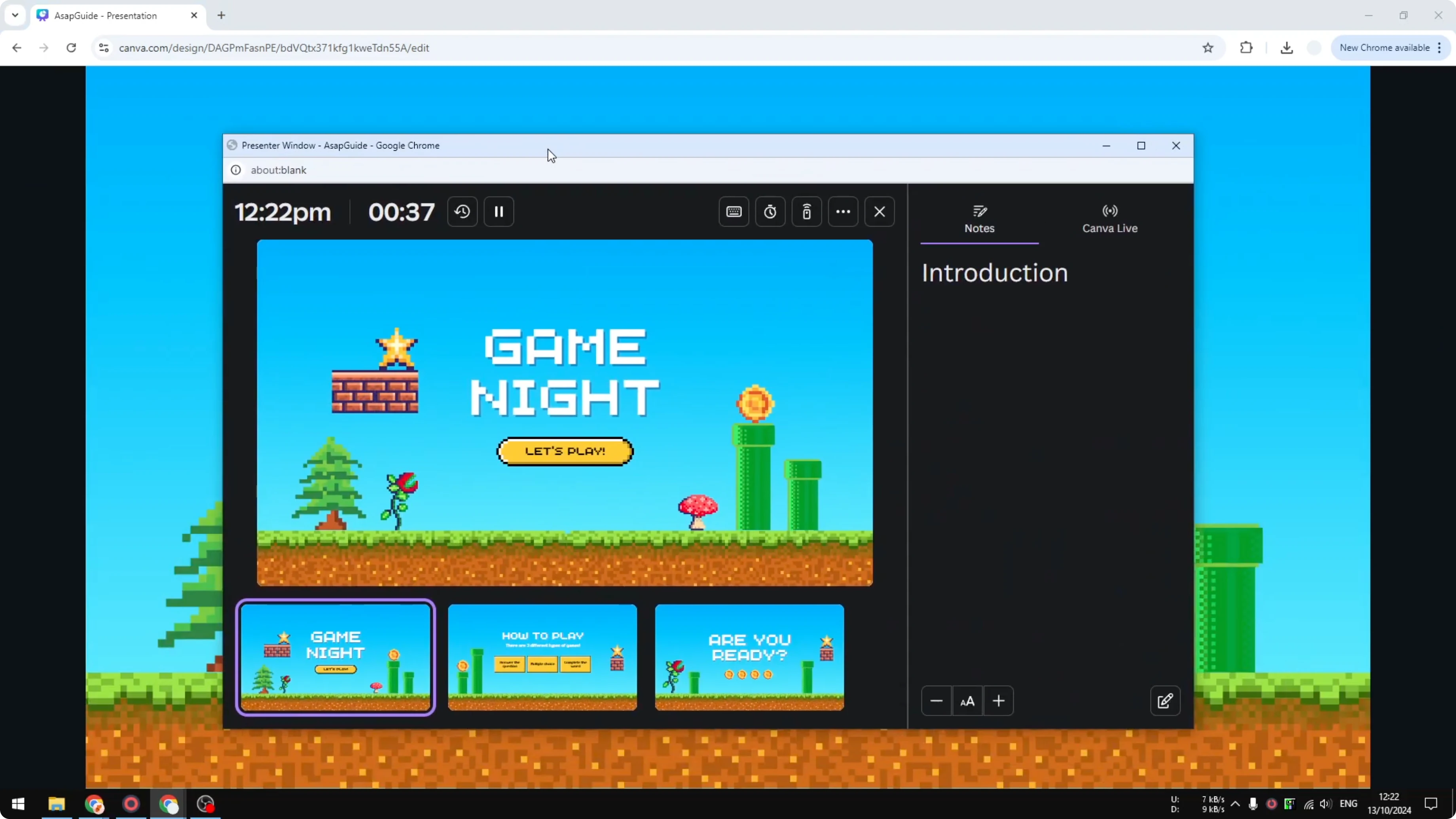Open the Chrome profile avatar
This screenshot has height=819, width=1456.
coord(1315,47)
